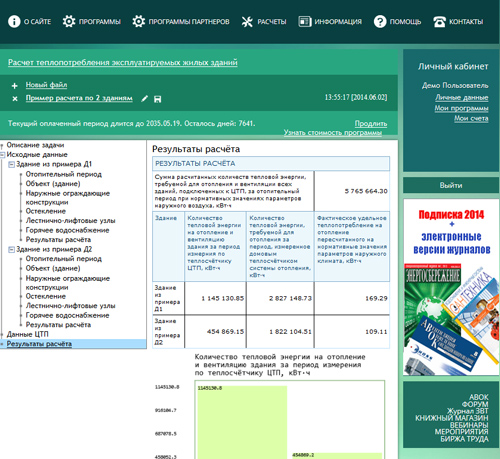The height and width of the screenshot is (459, 500).
Task: Click the total value 5 765 664.30
Action: (366, 191)
